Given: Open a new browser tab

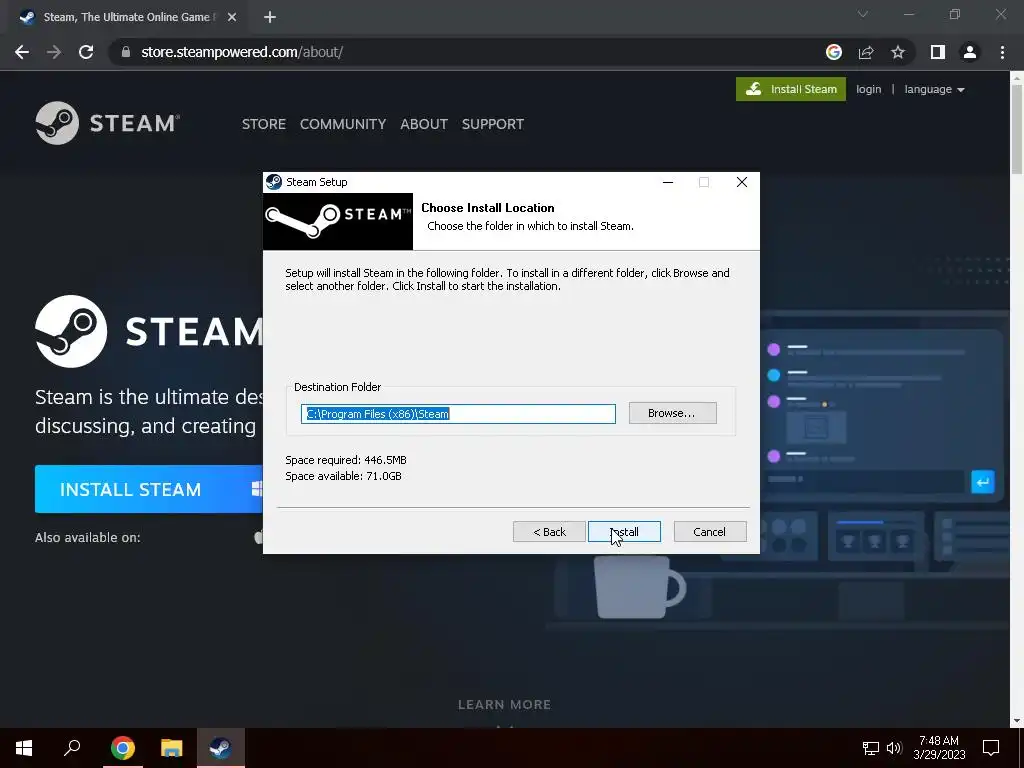Looking at the screenshot, I should [x=270, y=18].
